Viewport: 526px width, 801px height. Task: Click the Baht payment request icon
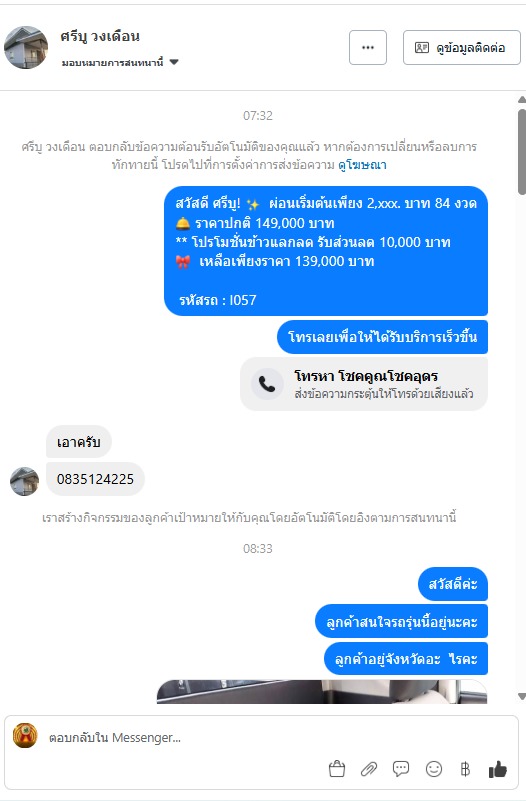pyautogui.click(x=465, y=769)
